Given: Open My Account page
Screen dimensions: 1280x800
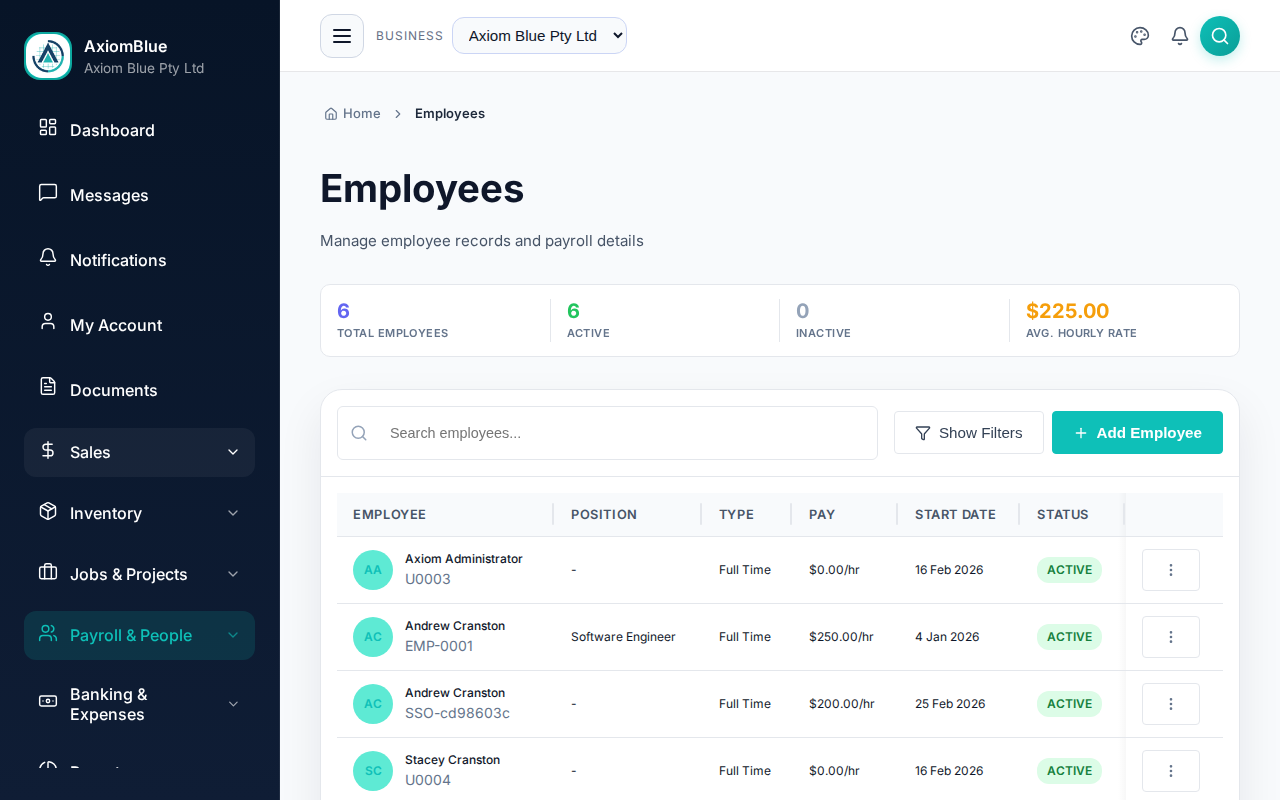Looking at the screenshot, I should (x=140, y=325).
